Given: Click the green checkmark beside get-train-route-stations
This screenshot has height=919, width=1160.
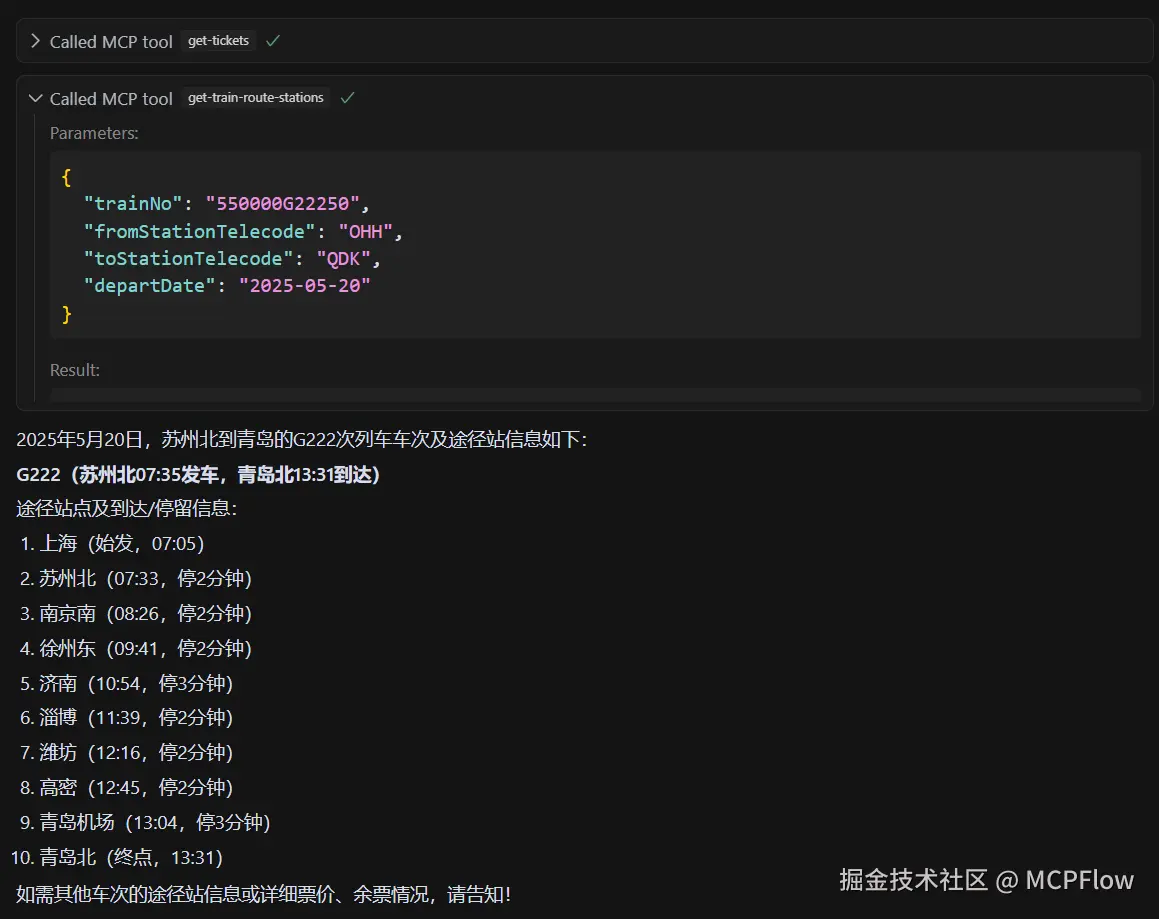Looking at the screenshot, I should [x=347, y=98].
